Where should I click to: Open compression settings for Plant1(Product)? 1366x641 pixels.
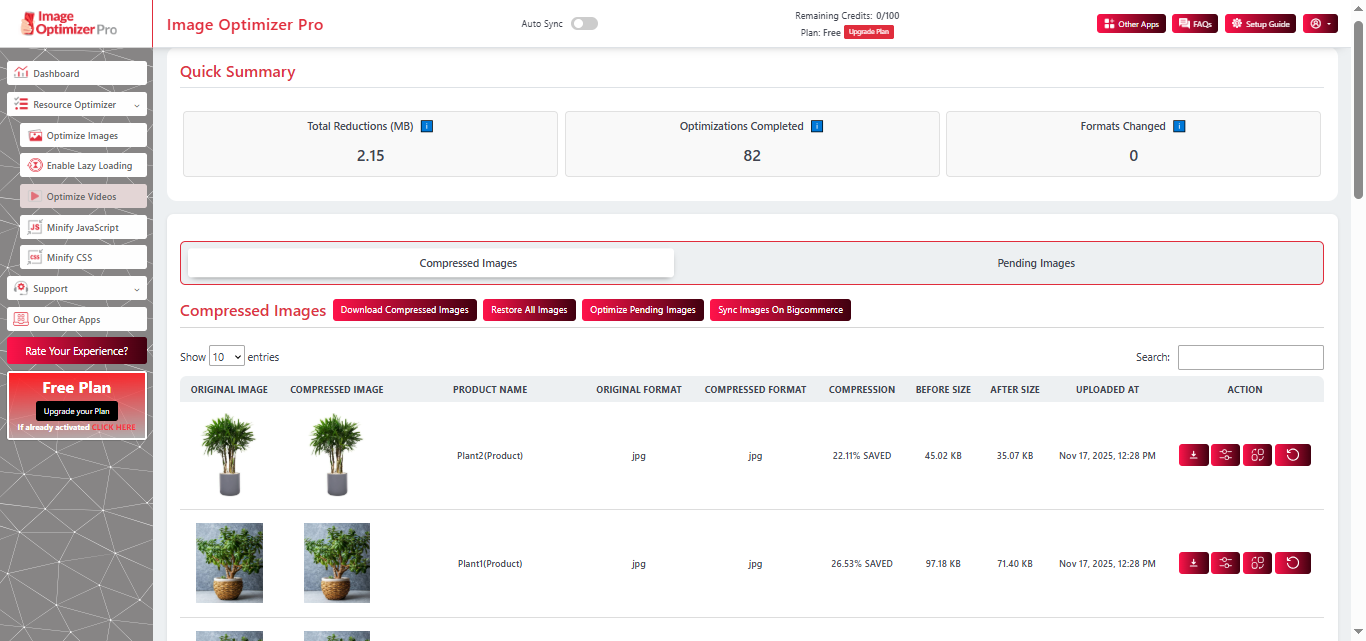1226,563
